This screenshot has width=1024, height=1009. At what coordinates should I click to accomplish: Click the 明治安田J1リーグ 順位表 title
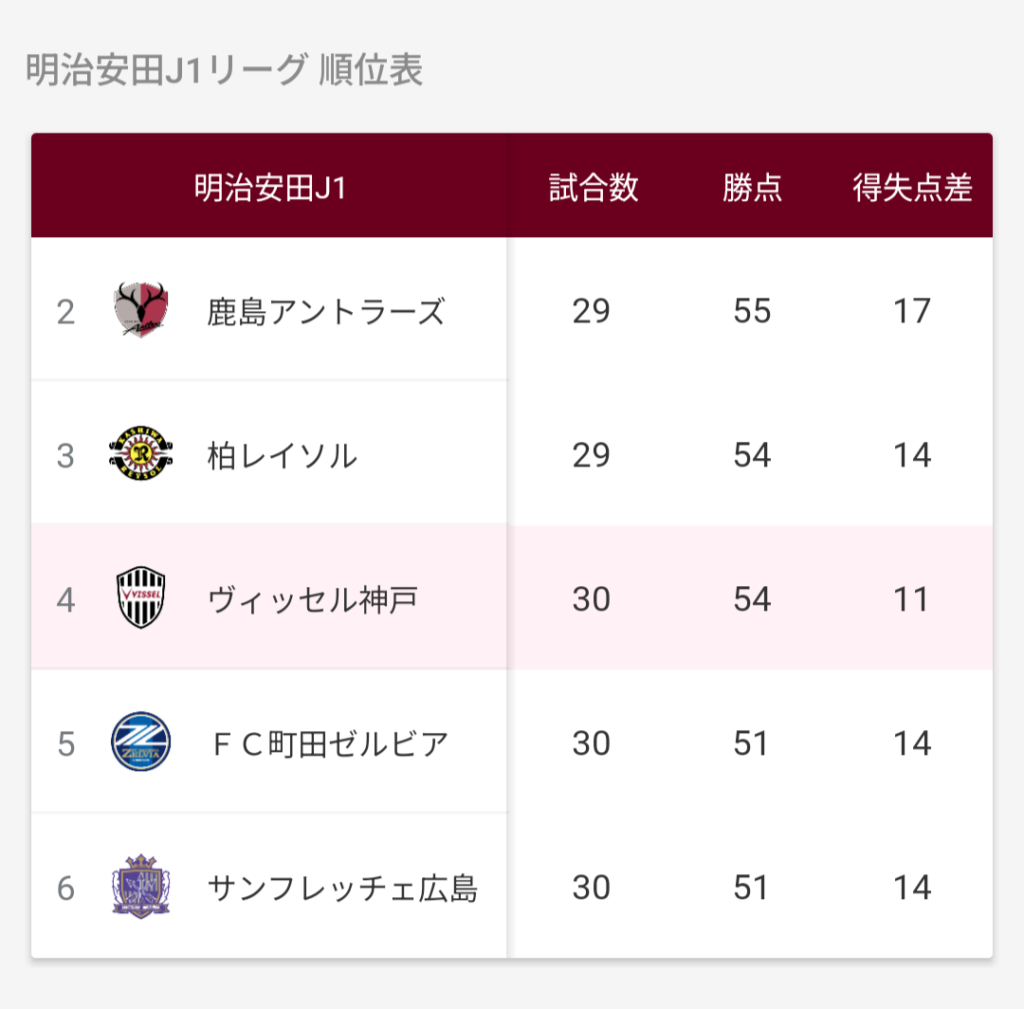pyautogui.click(x=224, y=71)
